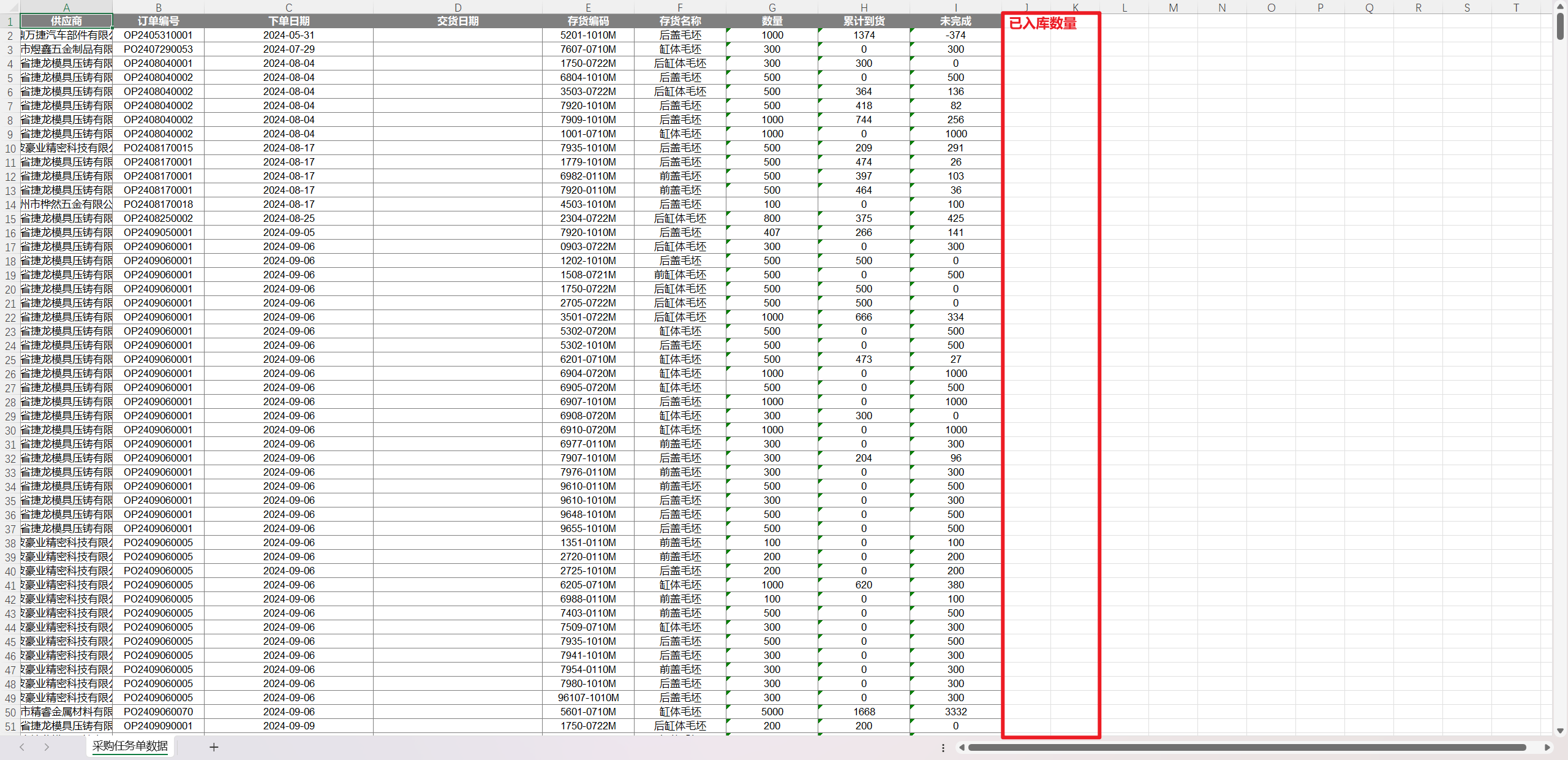Image resolution: width=1568 pixels, height=760 pixels.
Task: Click the cumulative arrival cell 666
Action: click(864, 317)
